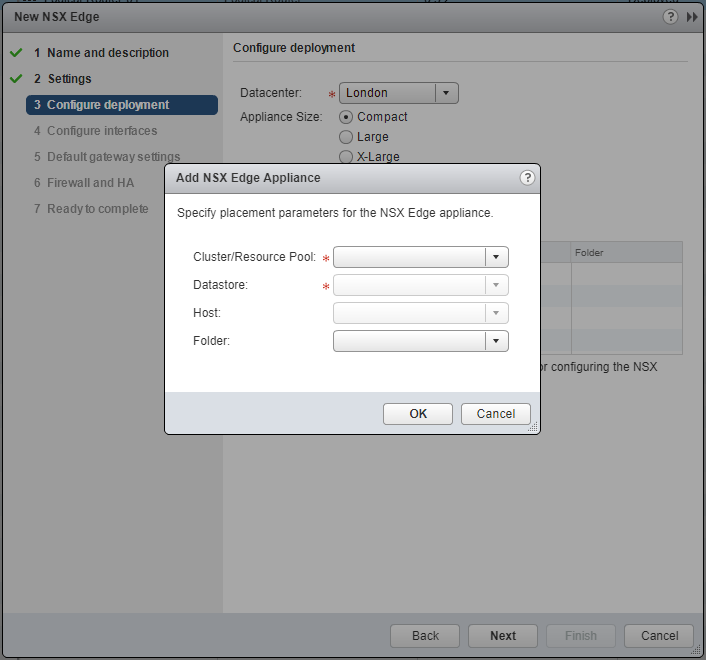Go to step 2 Settings
This screenshot has height=660, width=706.
69,79
